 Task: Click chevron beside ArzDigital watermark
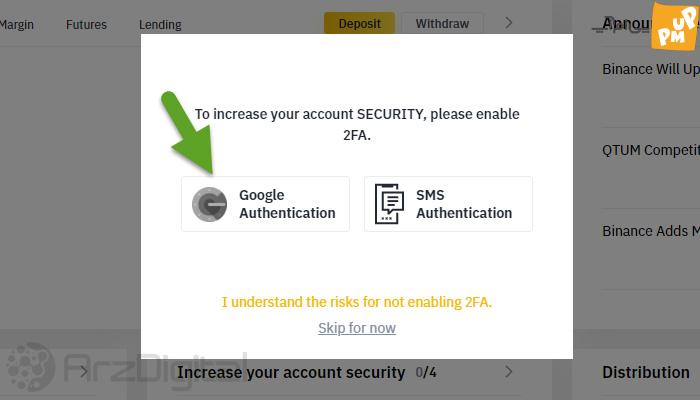(84, 371)
